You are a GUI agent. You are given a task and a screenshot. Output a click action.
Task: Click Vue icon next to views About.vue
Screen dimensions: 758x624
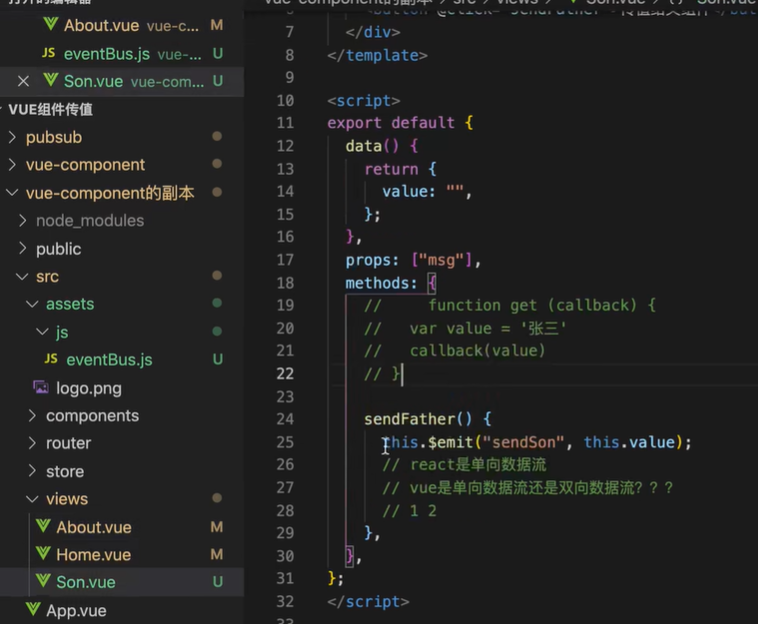coord(43,526)
